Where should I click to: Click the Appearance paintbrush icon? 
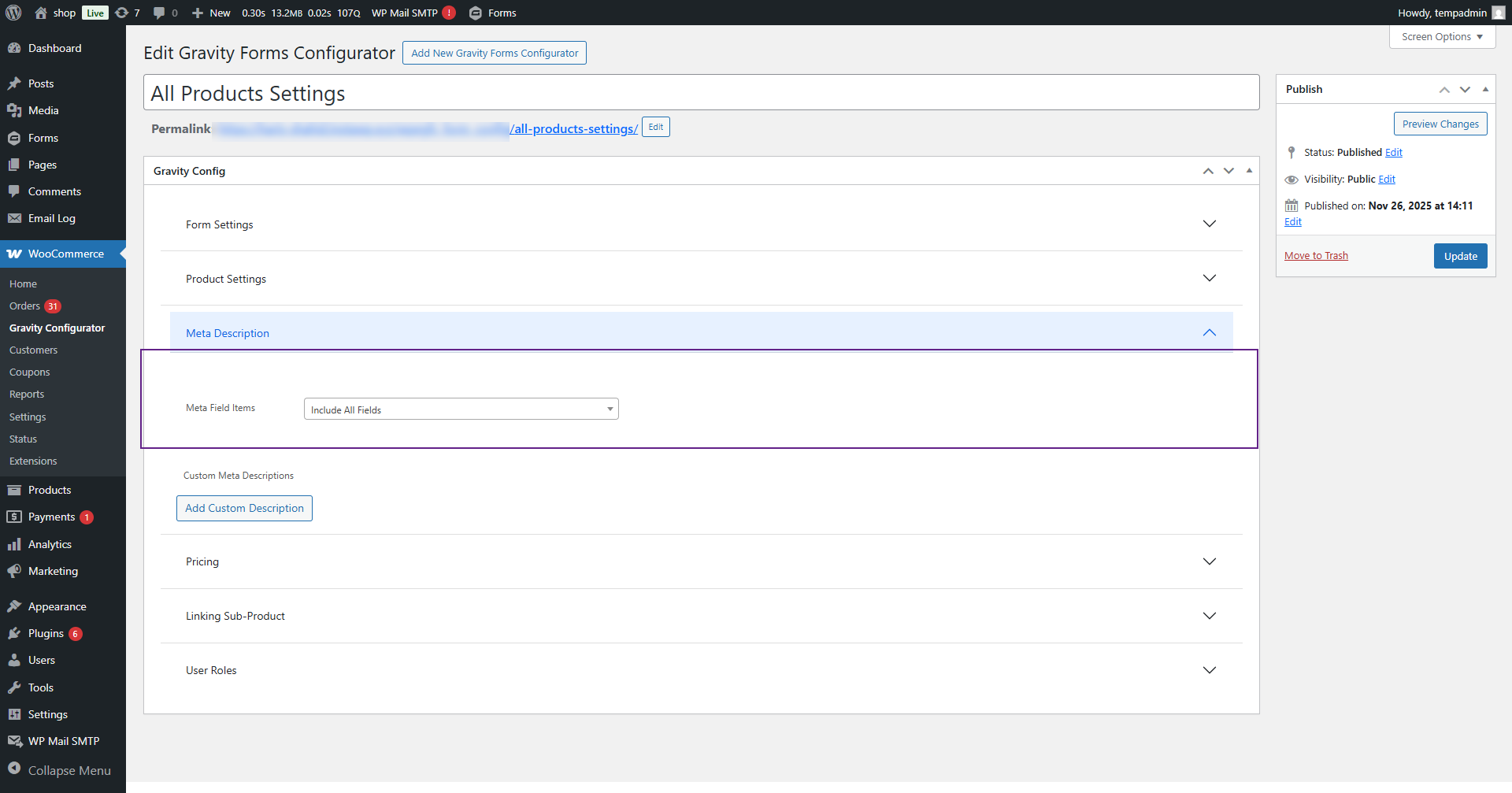(x=14, y=606)
